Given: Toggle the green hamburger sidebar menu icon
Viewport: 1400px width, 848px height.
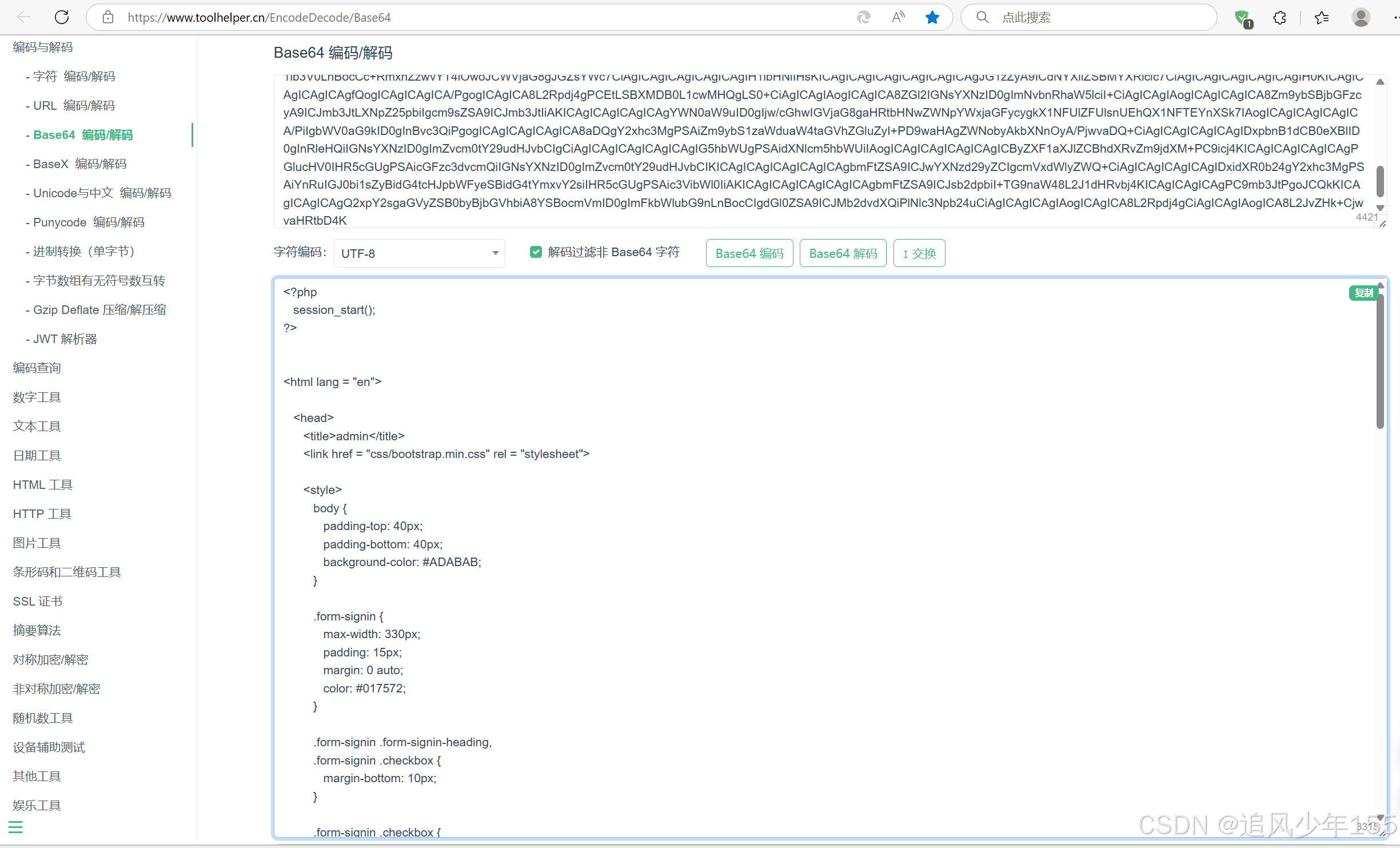Looking at the screenshot, I should click(x=15, y=827).
